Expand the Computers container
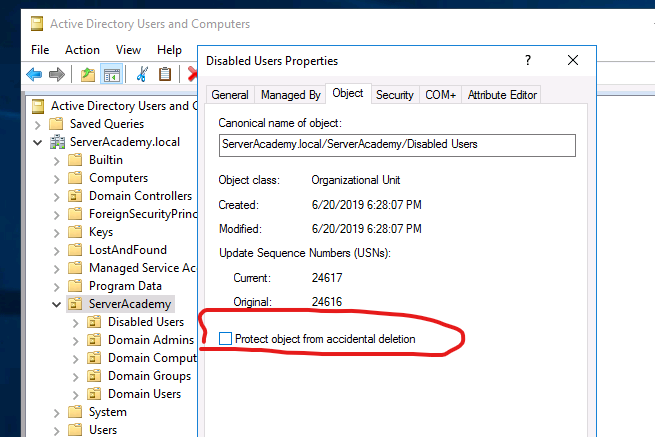 (56, 179)
